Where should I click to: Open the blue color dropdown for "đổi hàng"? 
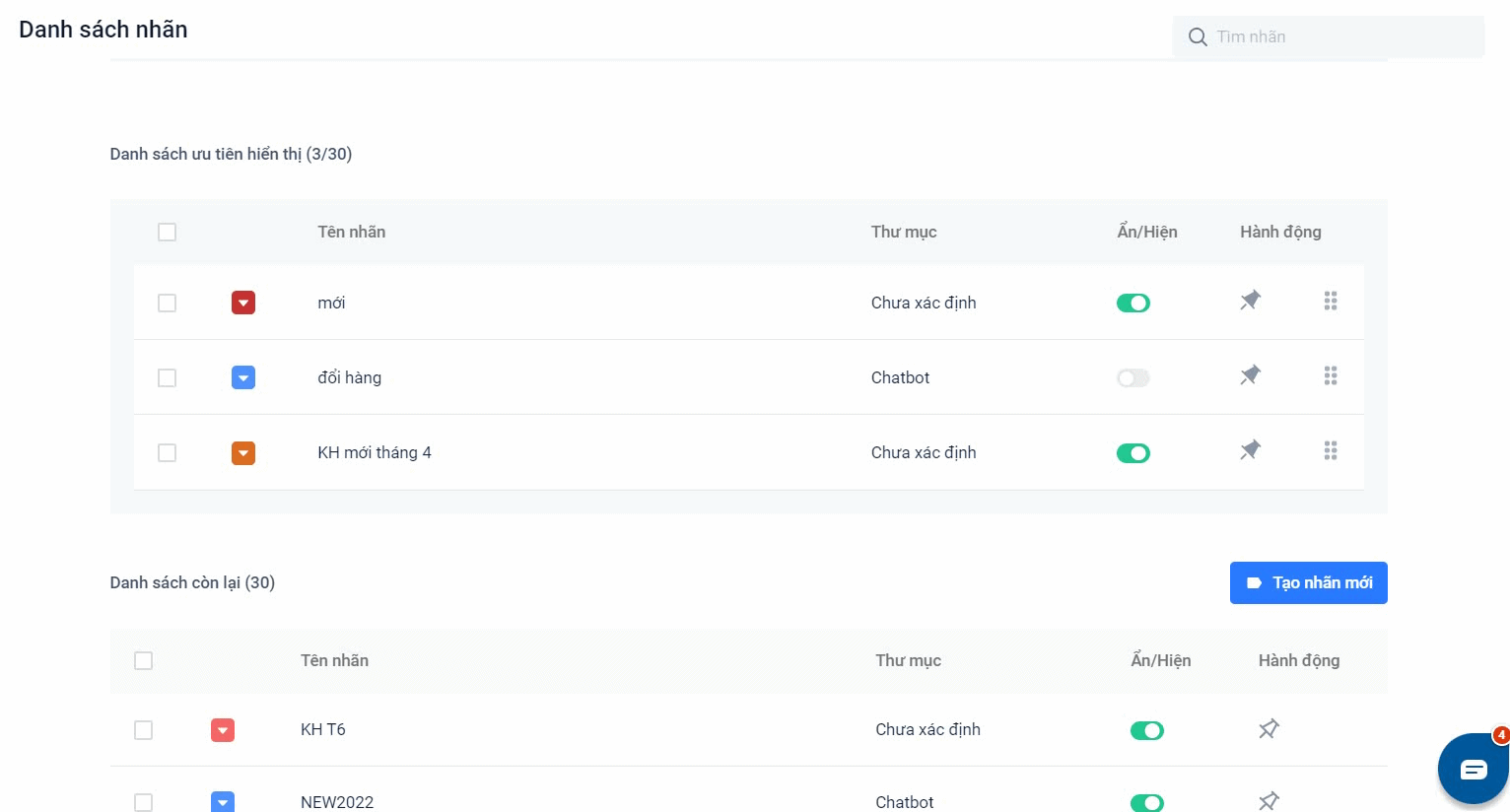tap(243, 377)
